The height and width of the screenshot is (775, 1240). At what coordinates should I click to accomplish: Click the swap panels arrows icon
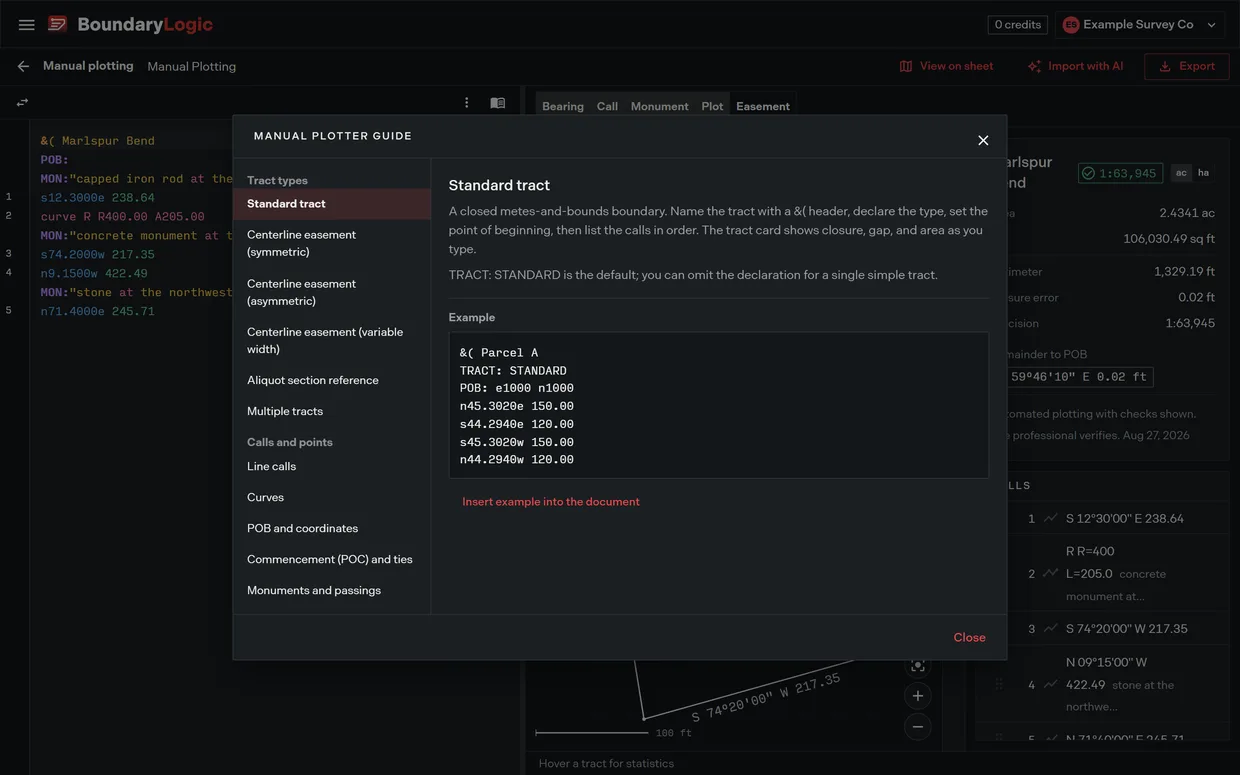pos(22,102)
